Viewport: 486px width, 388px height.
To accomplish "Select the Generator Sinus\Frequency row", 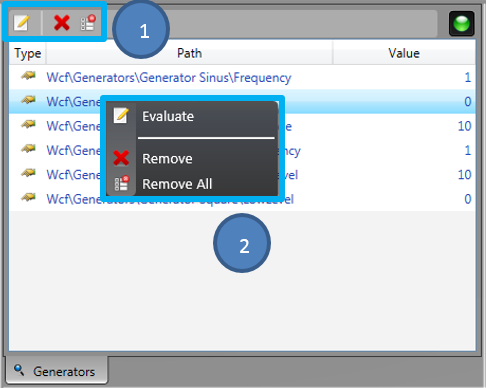I will (242, 77).
